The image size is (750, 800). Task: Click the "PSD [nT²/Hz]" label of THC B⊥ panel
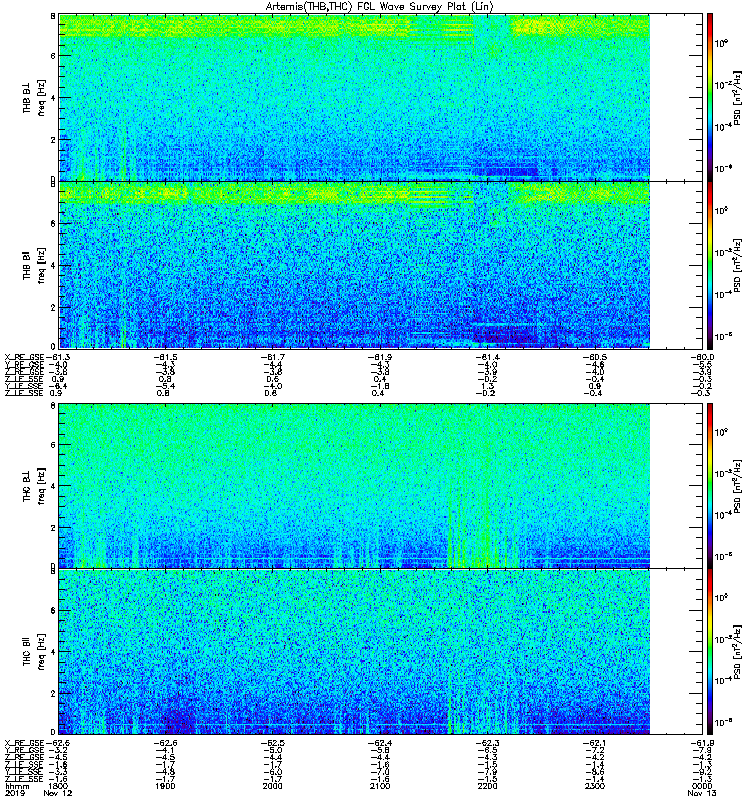[737, 485]
